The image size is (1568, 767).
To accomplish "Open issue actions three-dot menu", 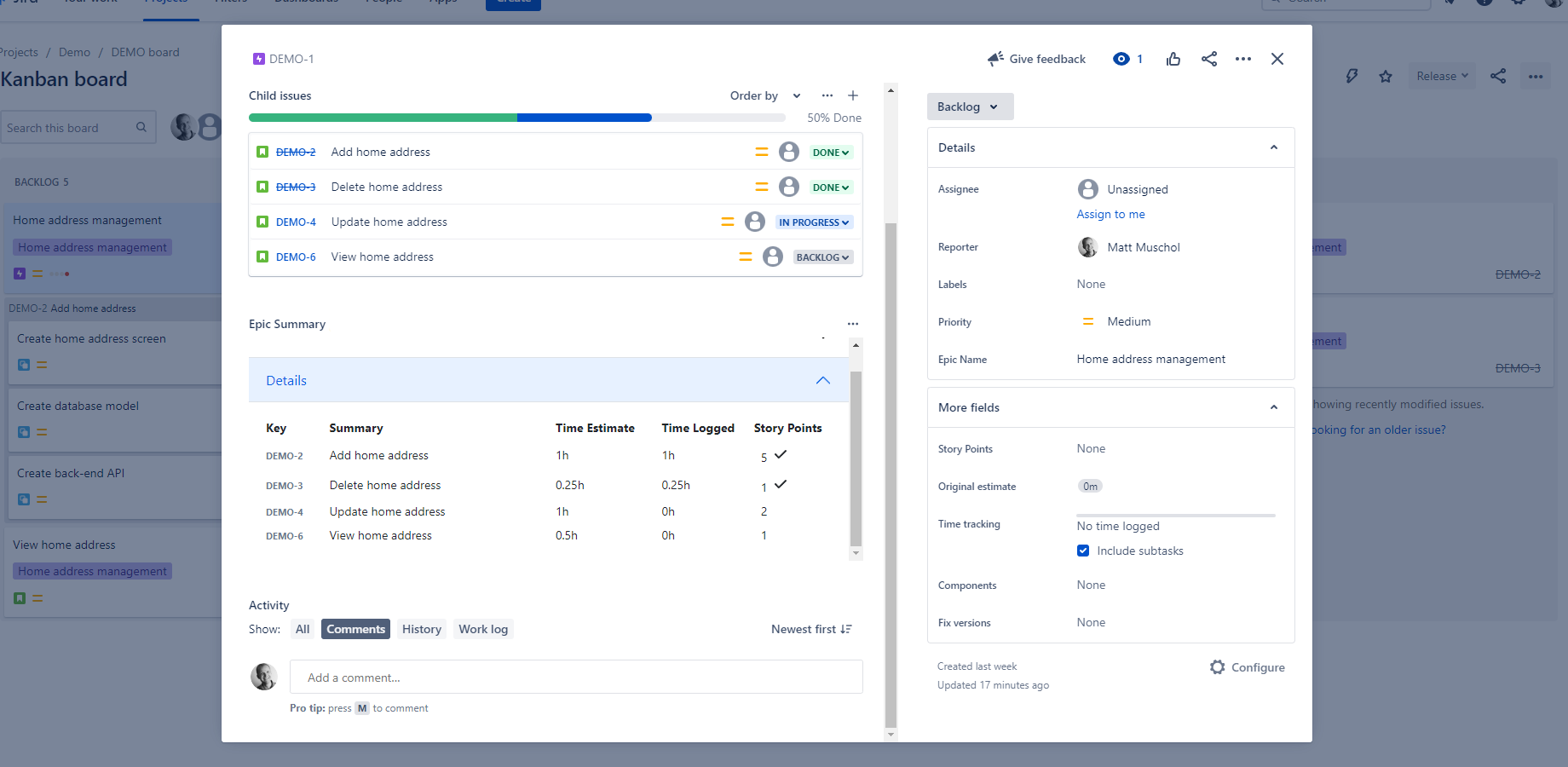I will tap(1243, 59).
